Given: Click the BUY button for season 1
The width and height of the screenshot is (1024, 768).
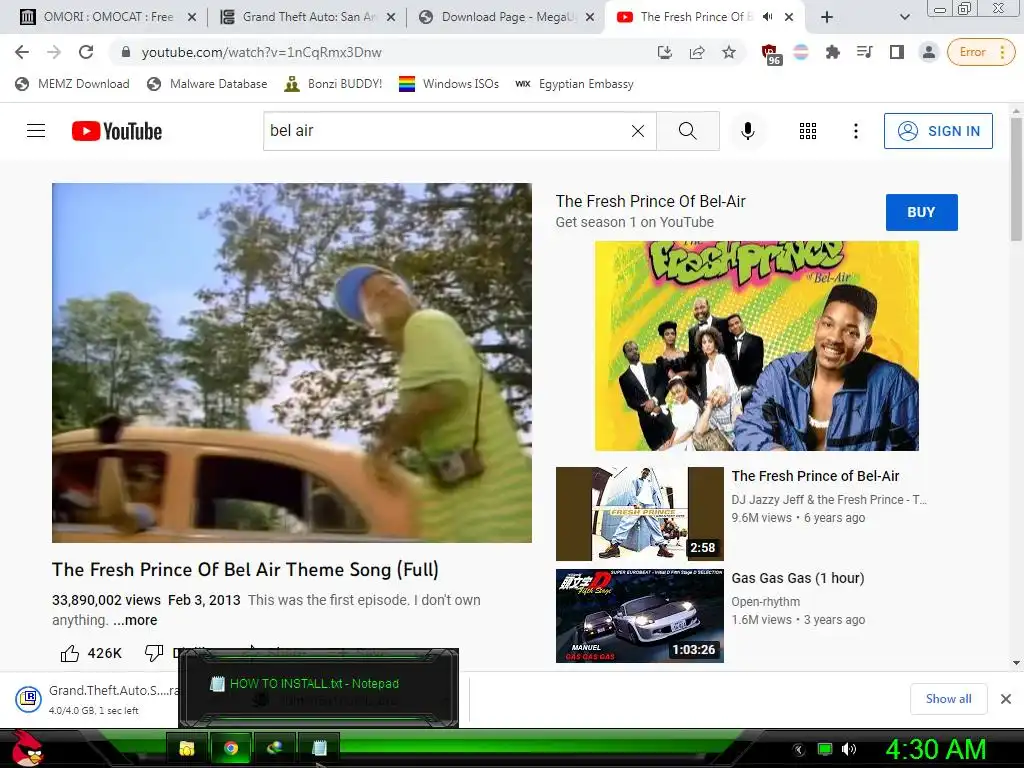Looking at the screenshot, I should 921,212.
